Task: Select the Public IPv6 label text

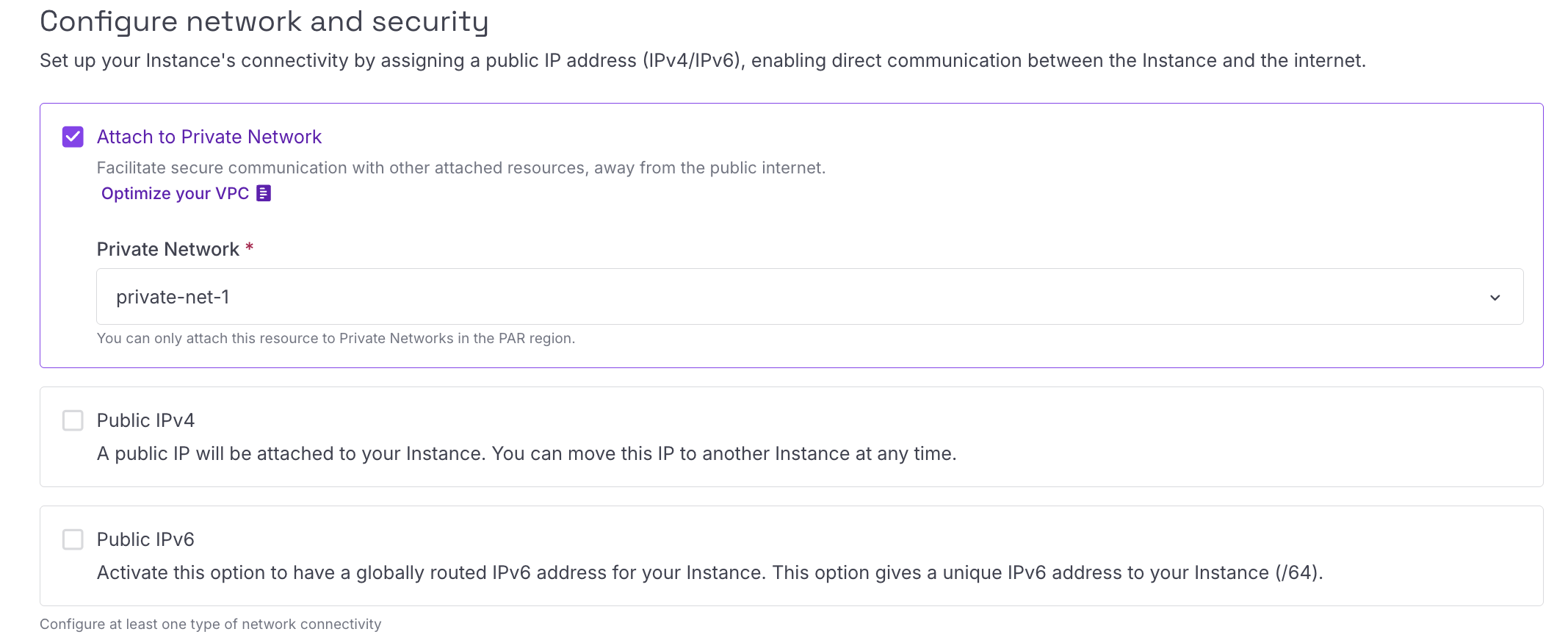Action: pyautogui.click(x=145, y=539)
